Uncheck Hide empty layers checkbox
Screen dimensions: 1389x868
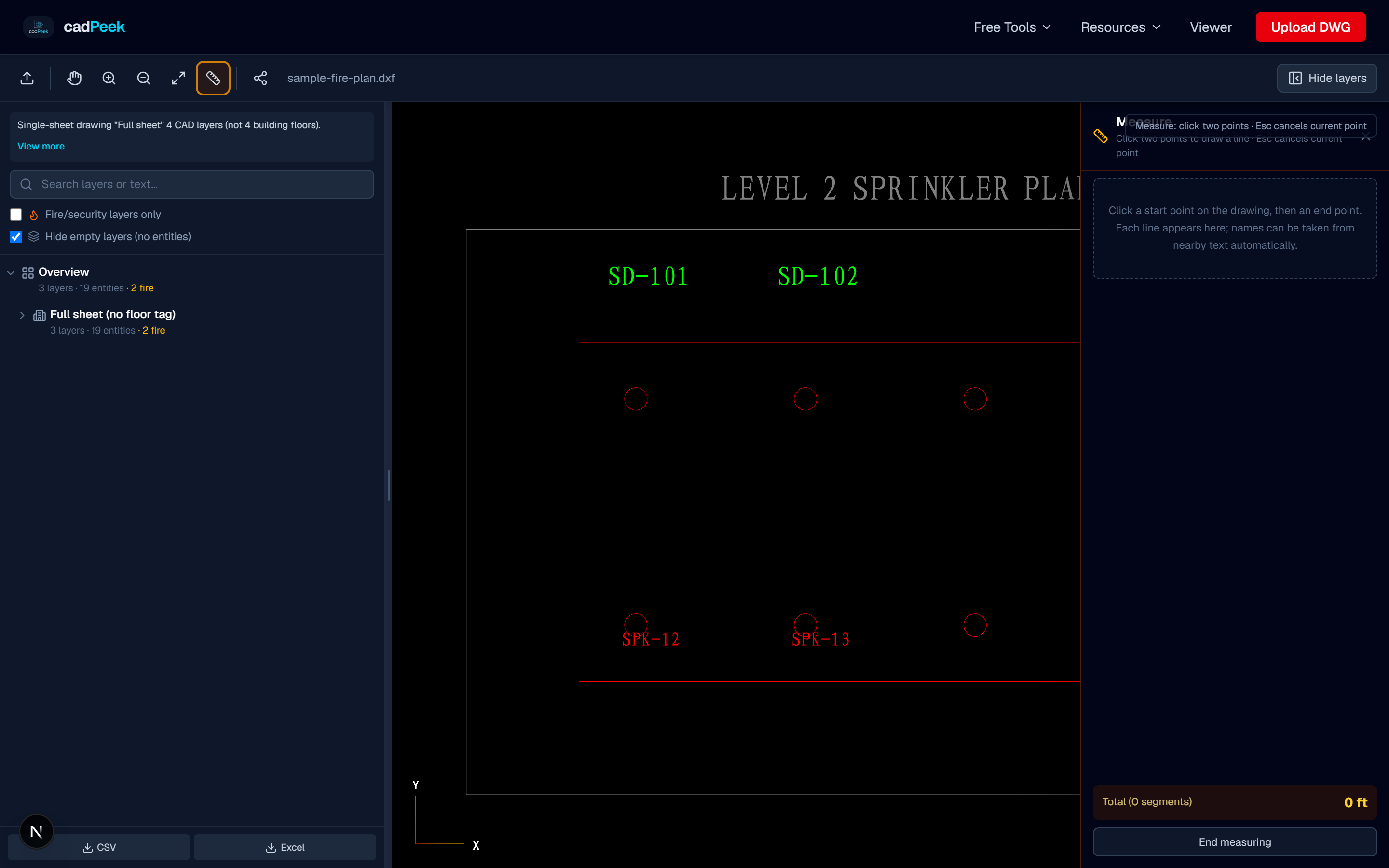pos(16,237)
